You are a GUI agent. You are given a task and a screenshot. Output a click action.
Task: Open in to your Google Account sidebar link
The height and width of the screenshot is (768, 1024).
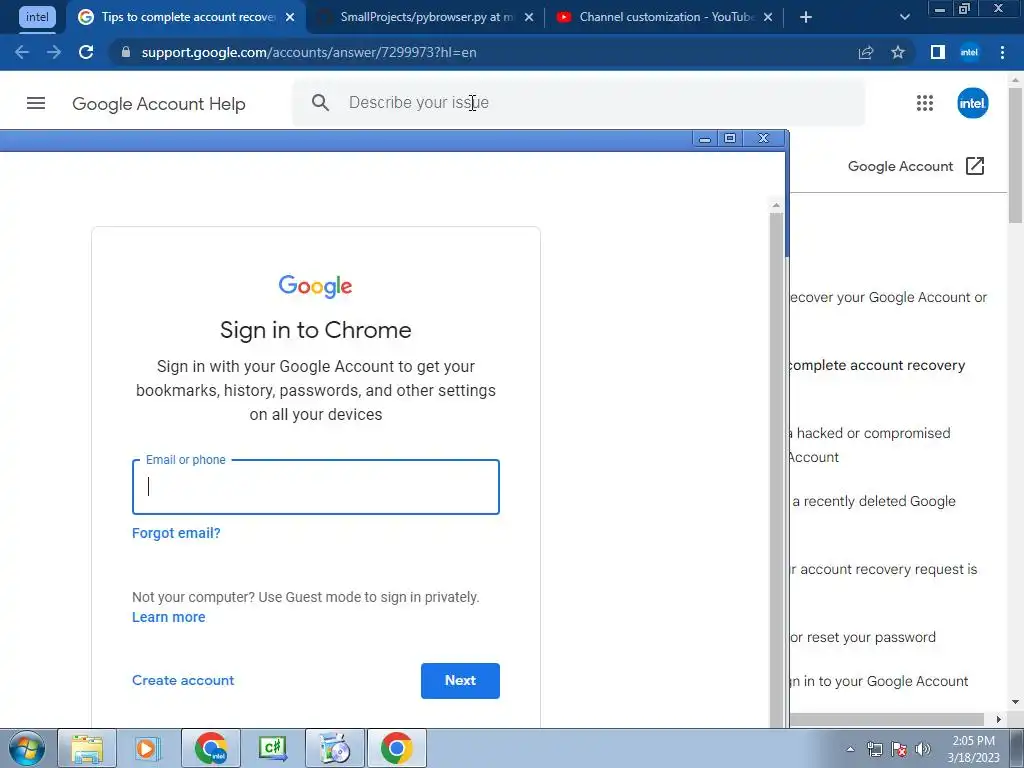[x=880, y=681]
